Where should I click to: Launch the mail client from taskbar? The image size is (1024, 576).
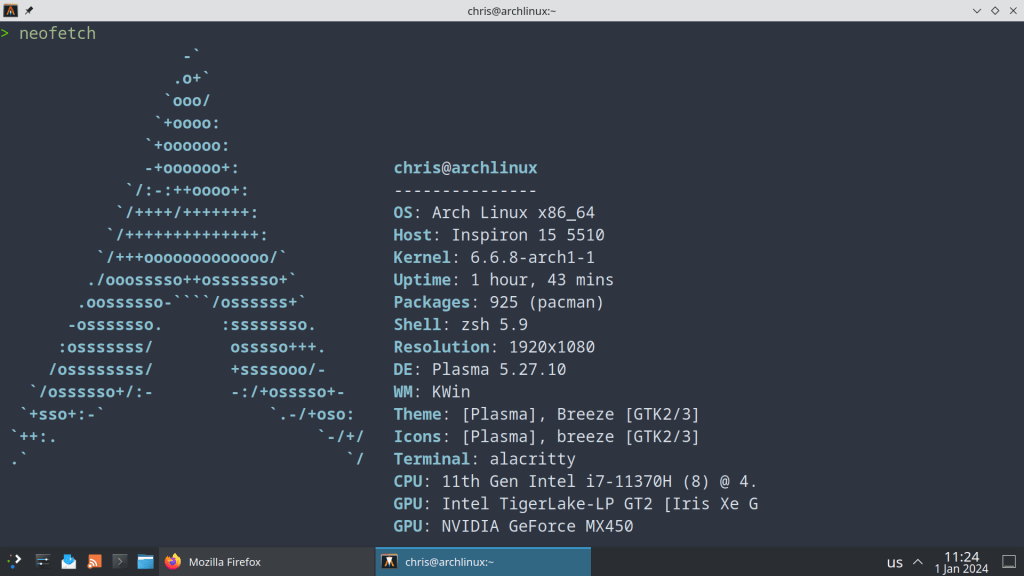click(69, 562)
